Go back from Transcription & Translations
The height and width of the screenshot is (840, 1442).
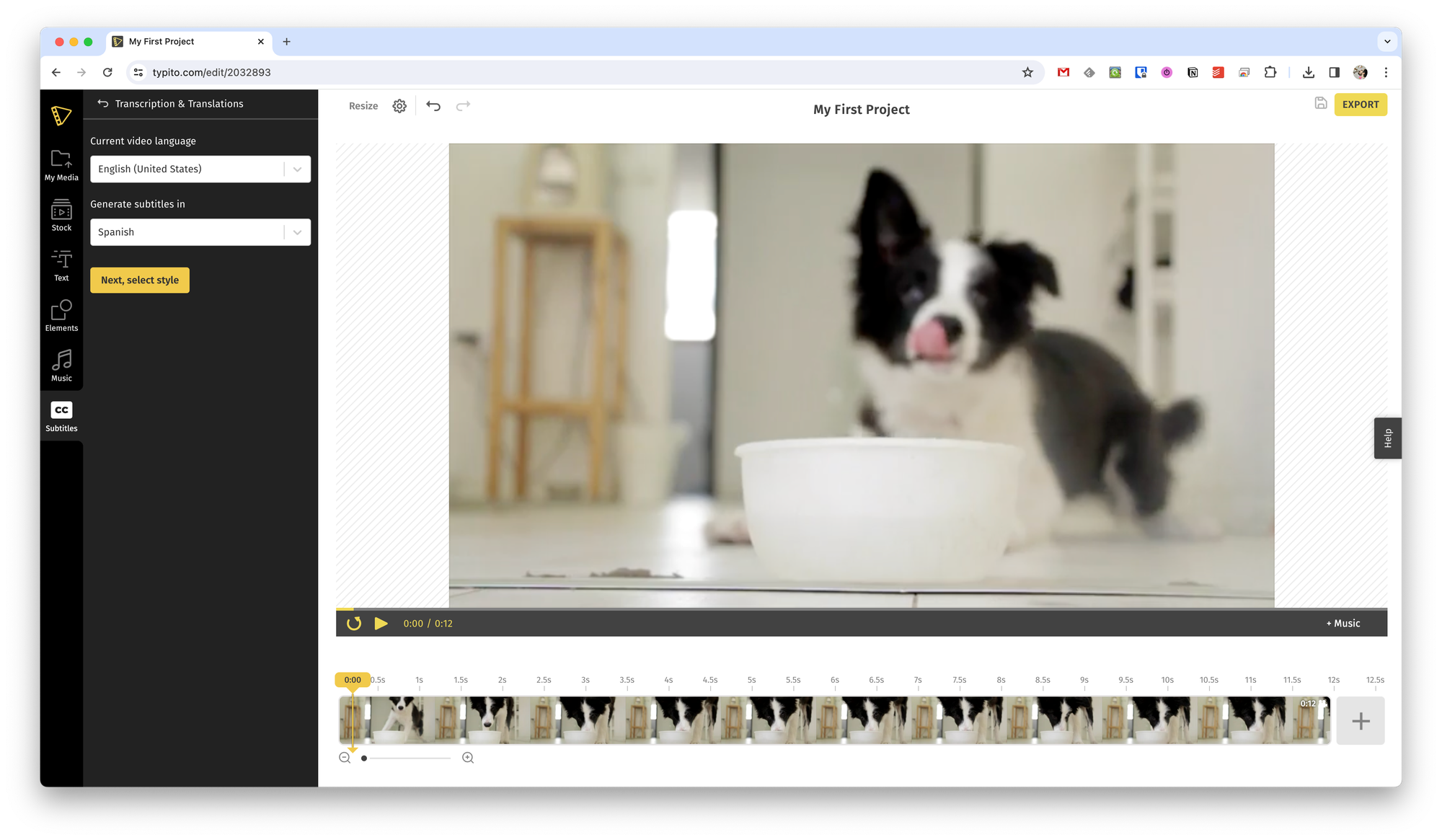pyautogui.click(x=103, y=104)
